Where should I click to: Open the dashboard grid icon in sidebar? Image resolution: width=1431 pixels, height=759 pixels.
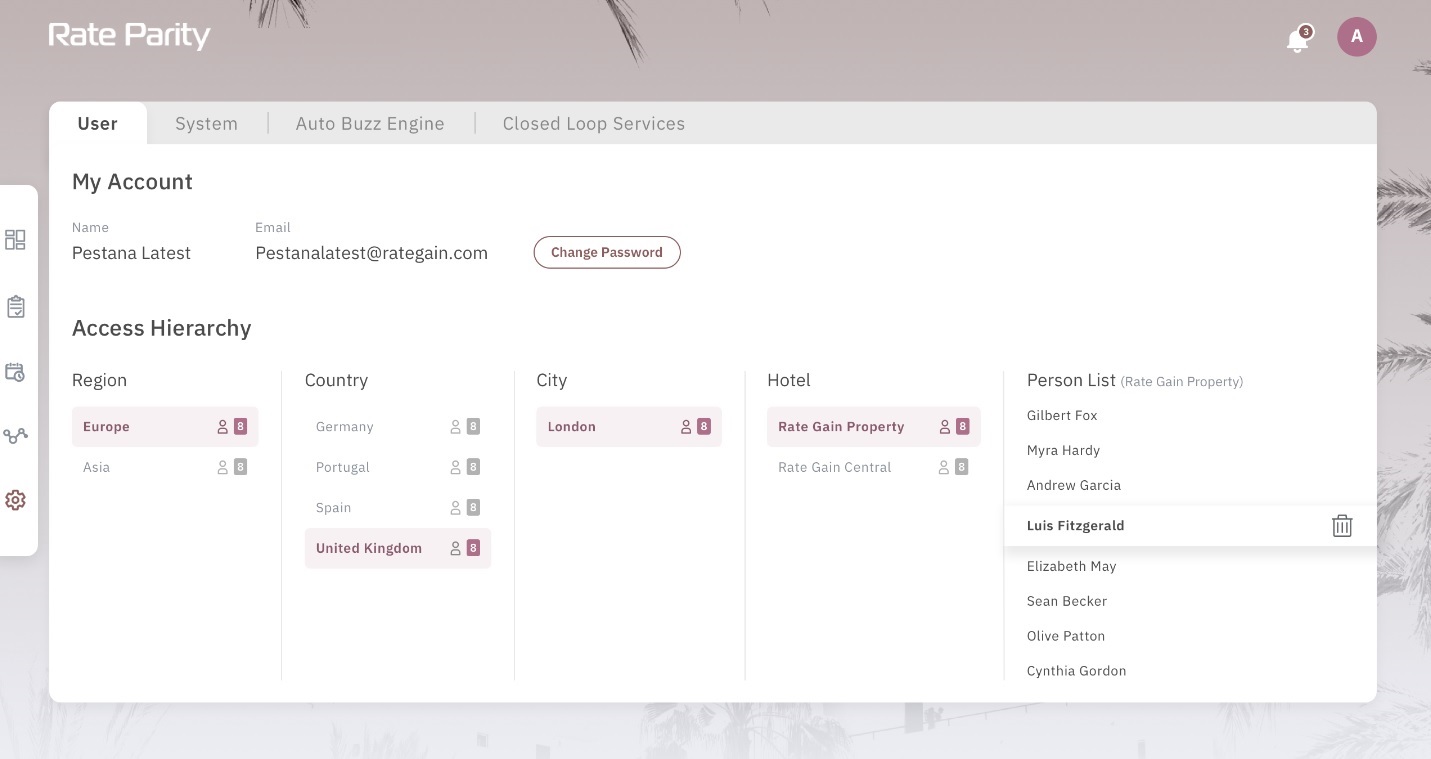point(15,240)
